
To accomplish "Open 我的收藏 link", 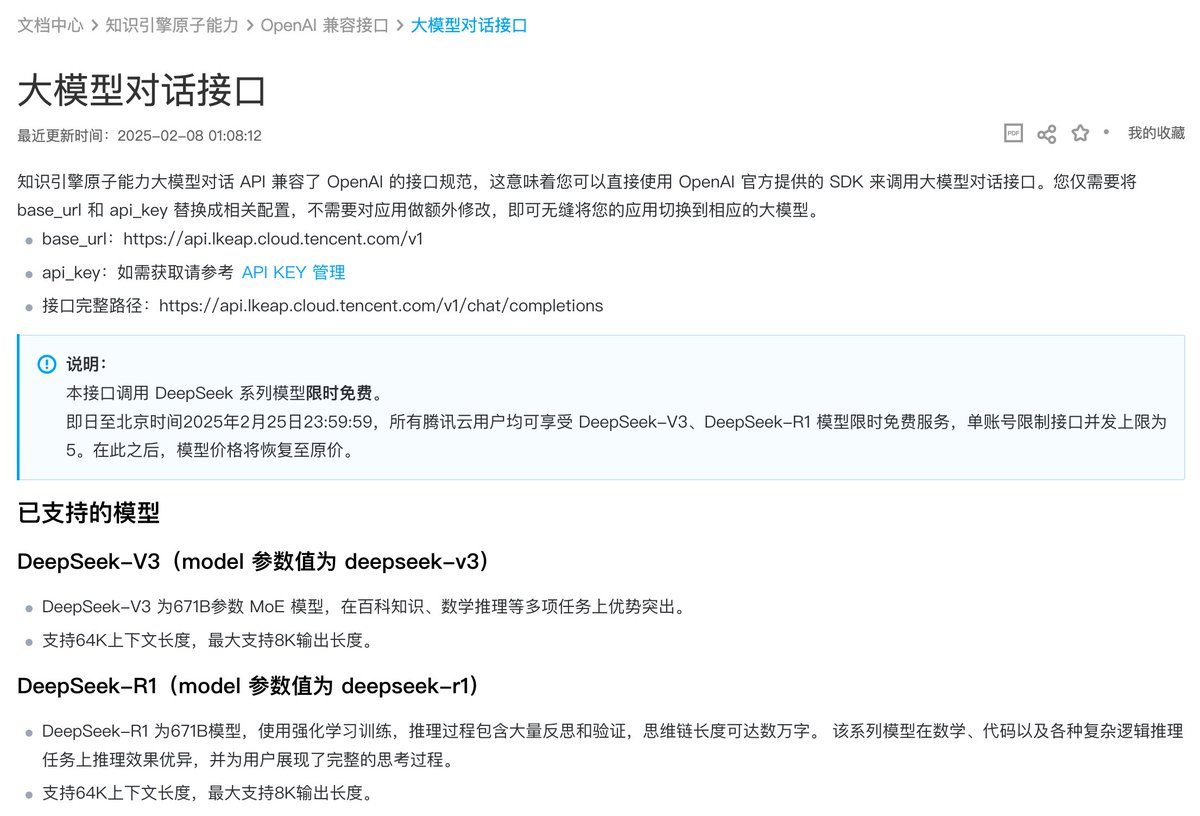I will point(1156,133).
